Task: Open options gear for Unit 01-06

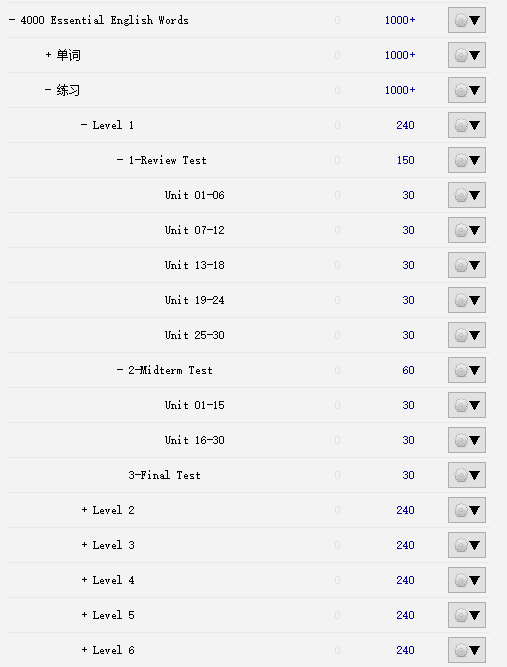Action: (x=467, y=195)
